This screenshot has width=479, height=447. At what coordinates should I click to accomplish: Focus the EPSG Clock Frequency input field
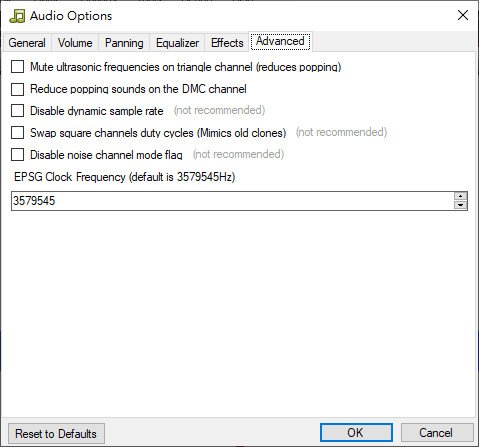(x=233, y=201)
